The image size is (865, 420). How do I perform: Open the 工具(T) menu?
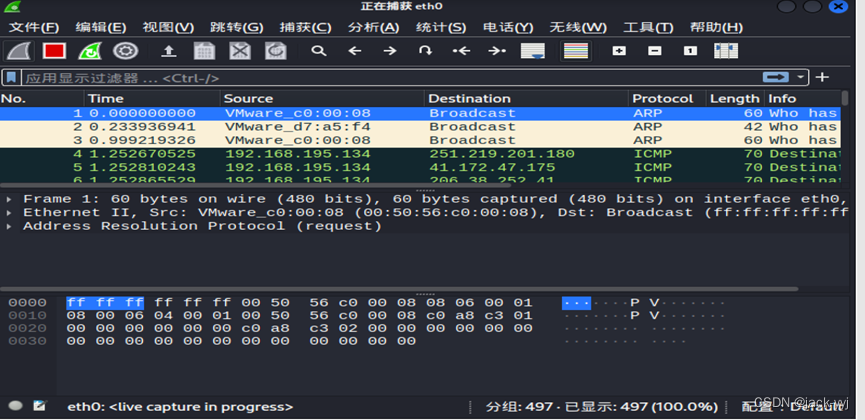[x=648, y=28]
